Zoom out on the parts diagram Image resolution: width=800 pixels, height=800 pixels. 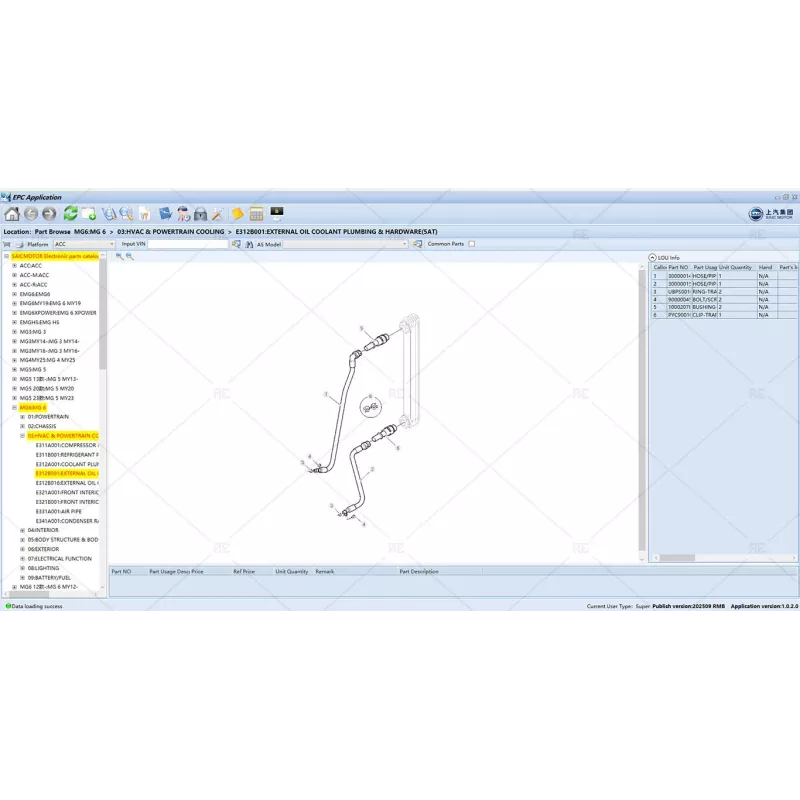pos(130,257)
